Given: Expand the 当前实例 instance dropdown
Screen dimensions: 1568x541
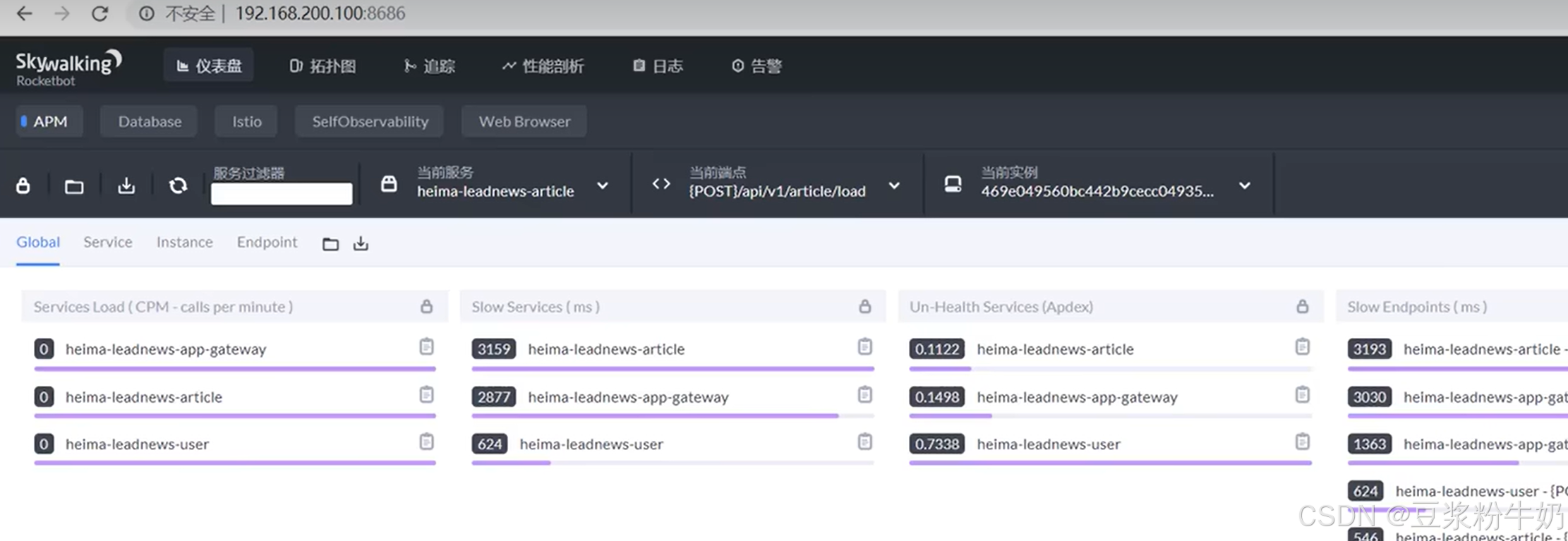Looking at the screenshot, I should point(1245,186).
